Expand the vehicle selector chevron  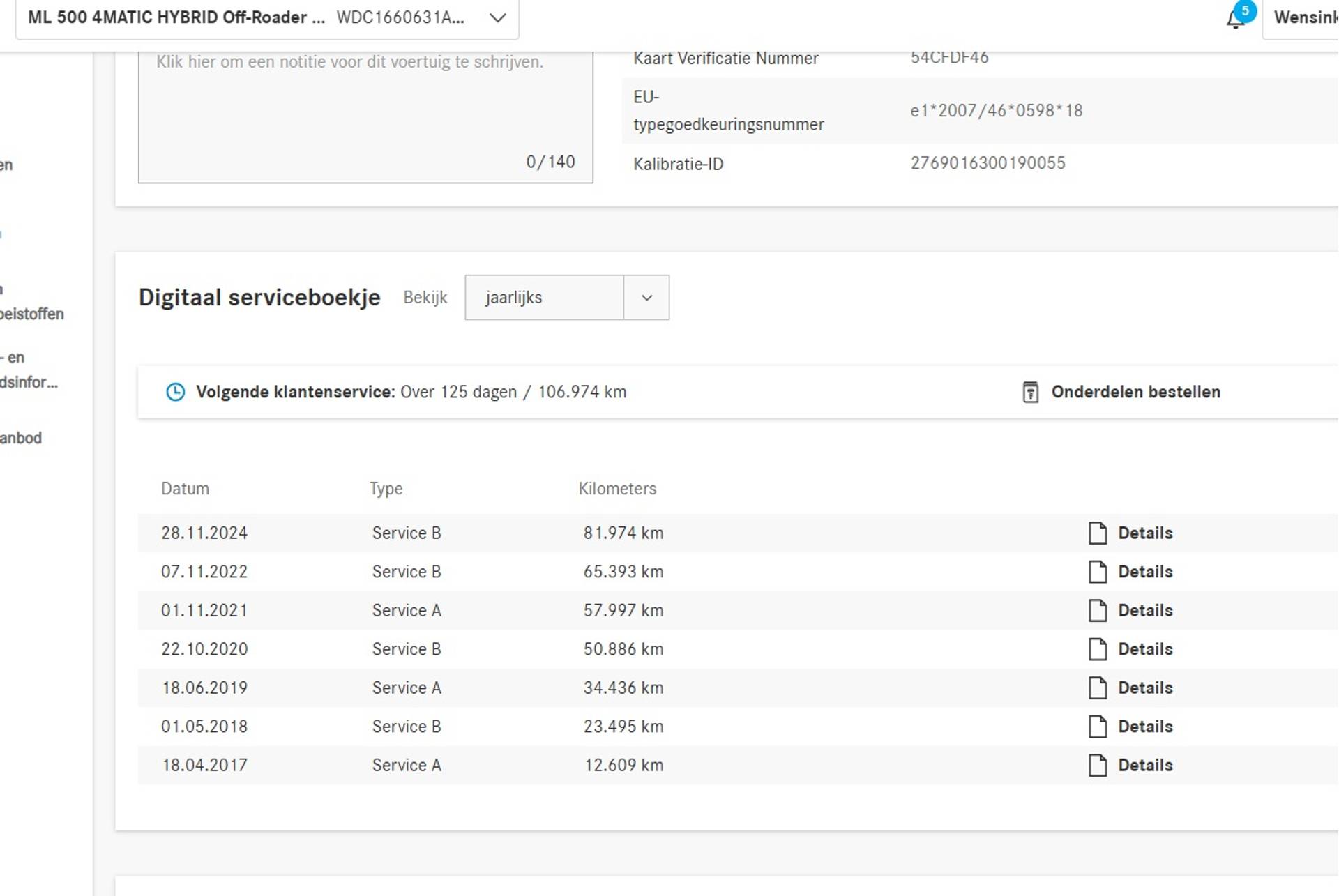[497, 18]
